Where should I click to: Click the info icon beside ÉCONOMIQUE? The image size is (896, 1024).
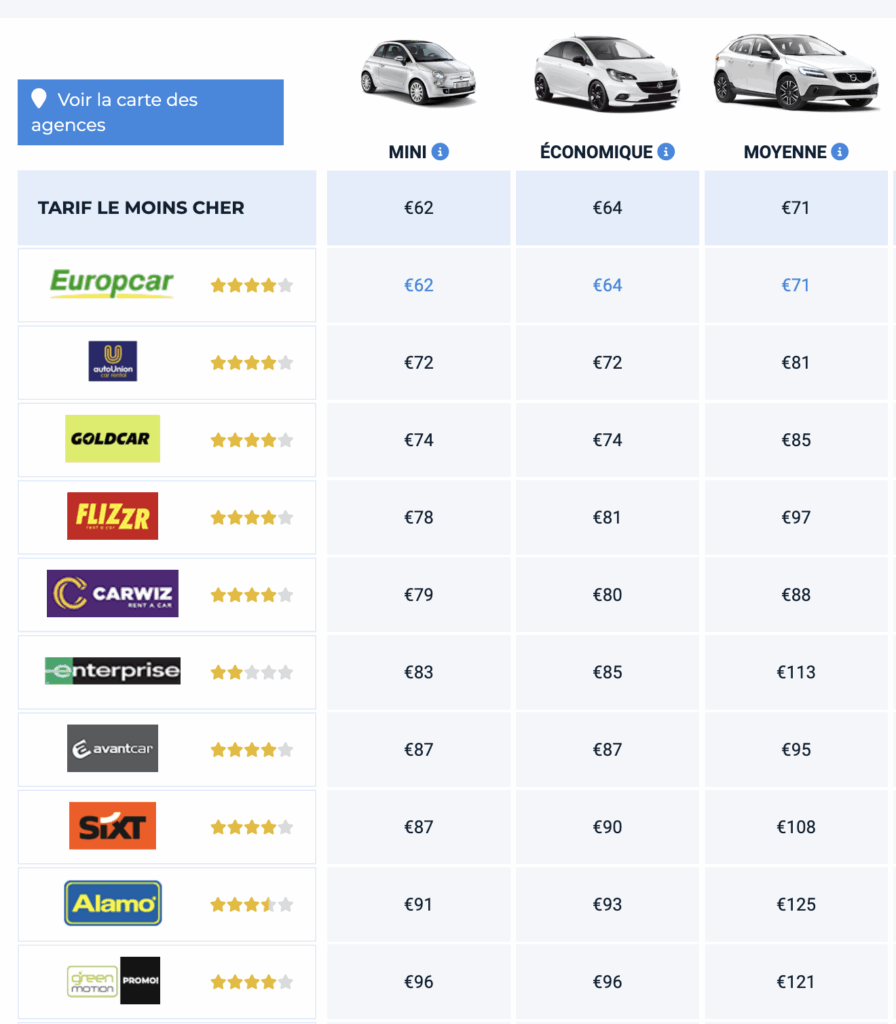pyautogui.click(x=666, y=152)
